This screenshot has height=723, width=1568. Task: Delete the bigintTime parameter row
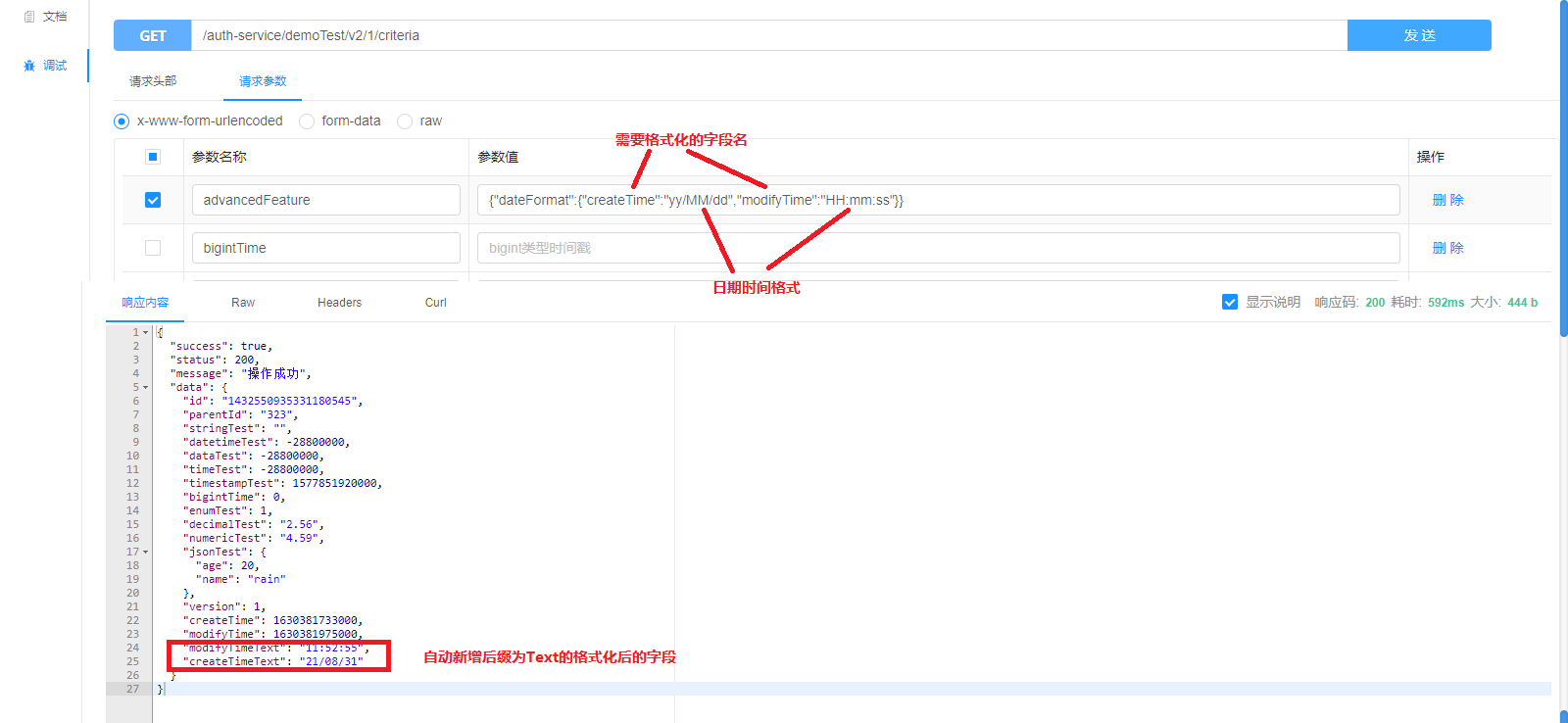(1447, 248)
